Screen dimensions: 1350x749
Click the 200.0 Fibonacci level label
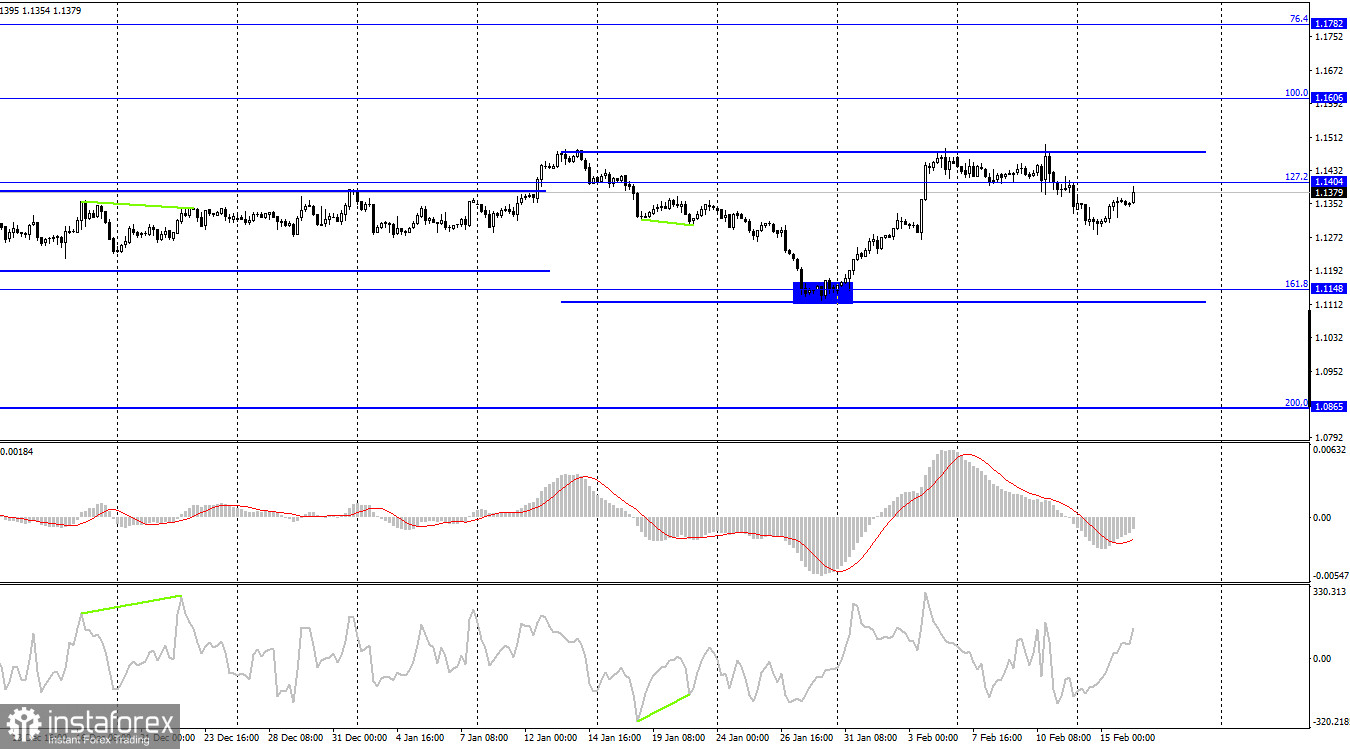tap(1296, 403)
